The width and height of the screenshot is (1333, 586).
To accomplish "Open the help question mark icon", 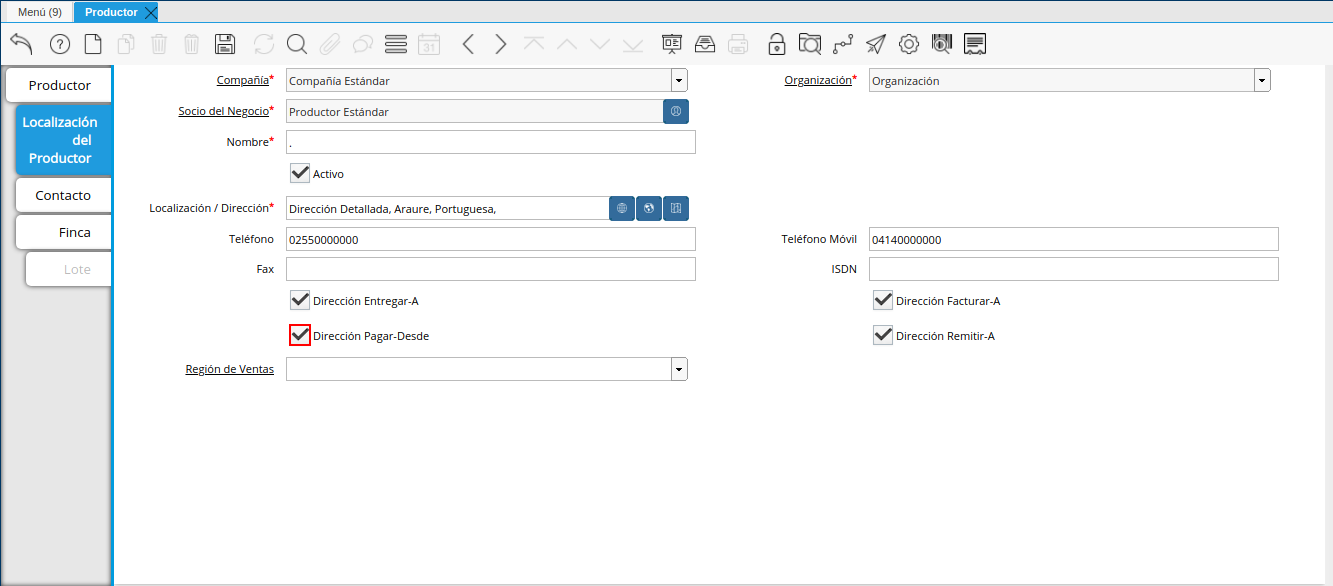I will click(60, 44).
